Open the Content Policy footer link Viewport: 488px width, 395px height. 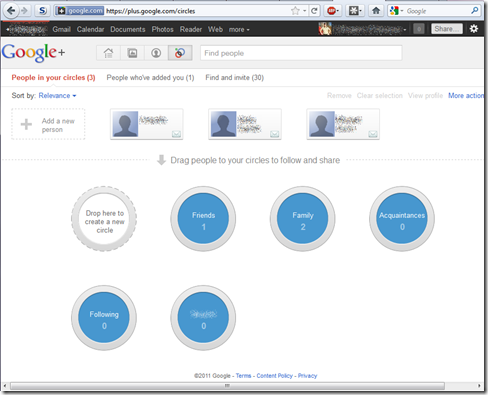click(x=274, y=376)
